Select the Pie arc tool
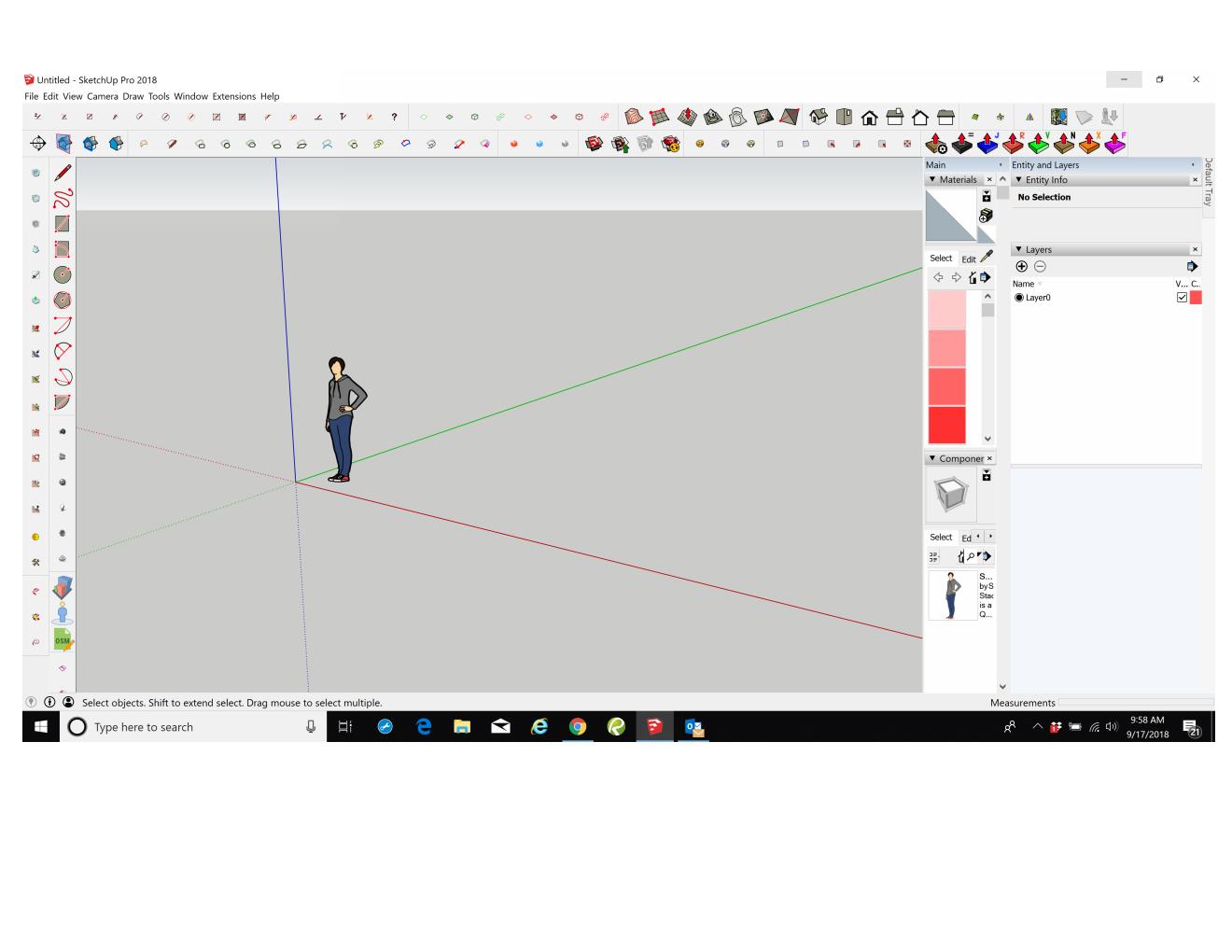1232x952 pixels. [x=63, y=402]
